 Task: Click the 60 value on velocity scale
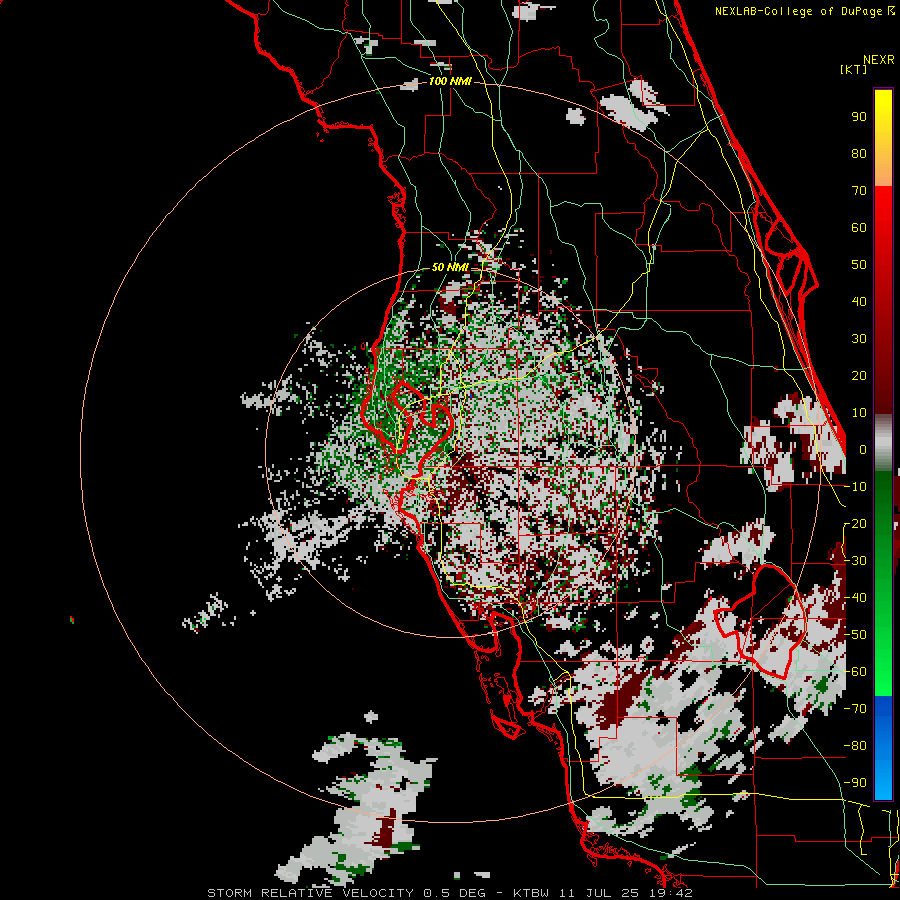click(859, 228)
